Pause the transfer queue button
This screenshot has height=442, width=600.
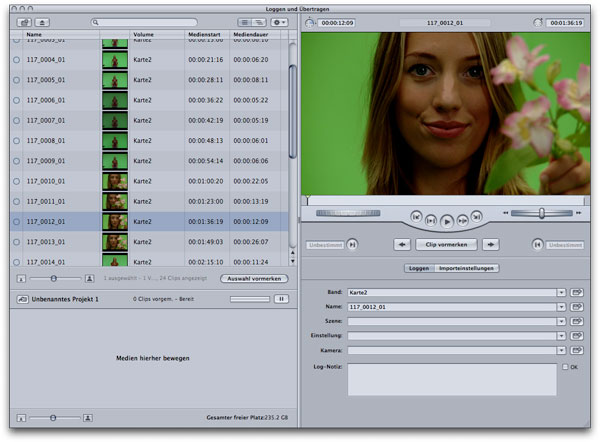pyautogui.click(x=281, y=299)
